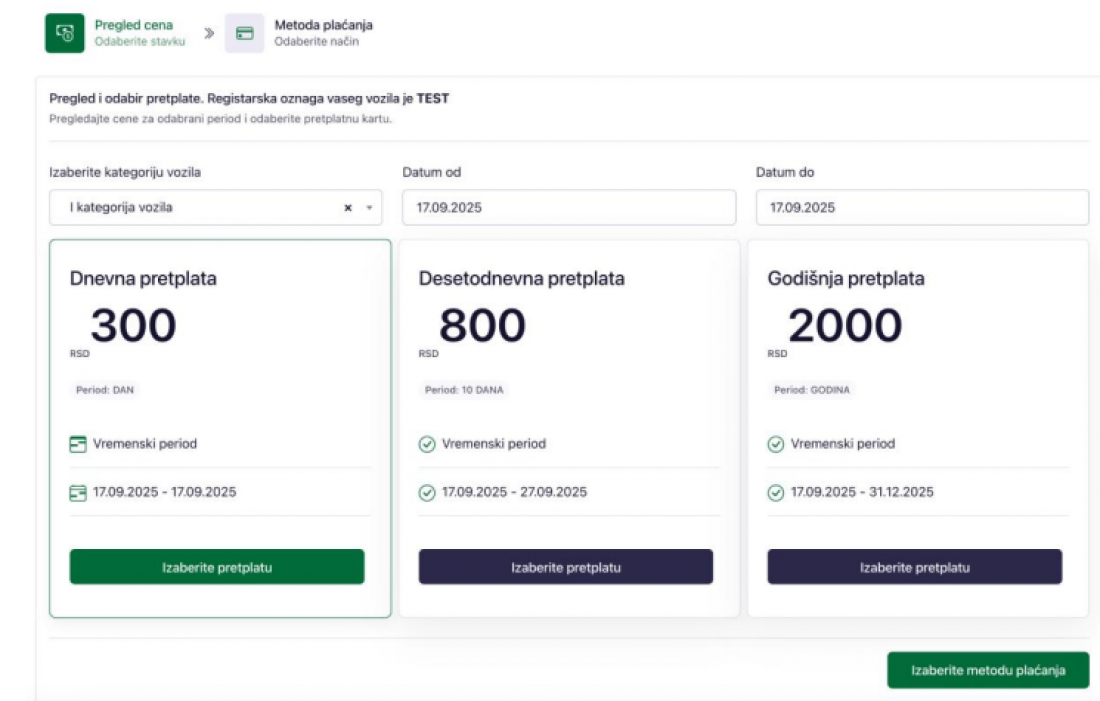
Task: Clear the selected vehicle category with X
Action: [x=348, y=208]
